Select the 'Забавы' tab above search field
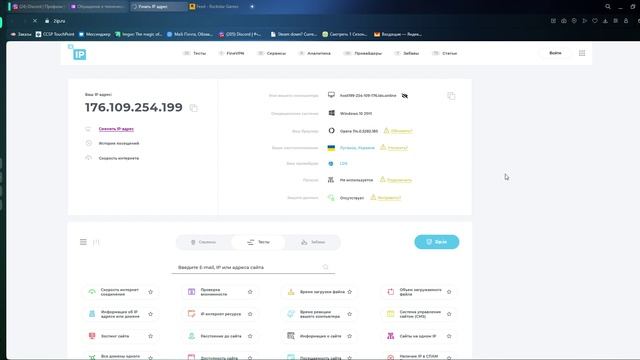Viewport: 640px width, 360px height. point(313,242)
